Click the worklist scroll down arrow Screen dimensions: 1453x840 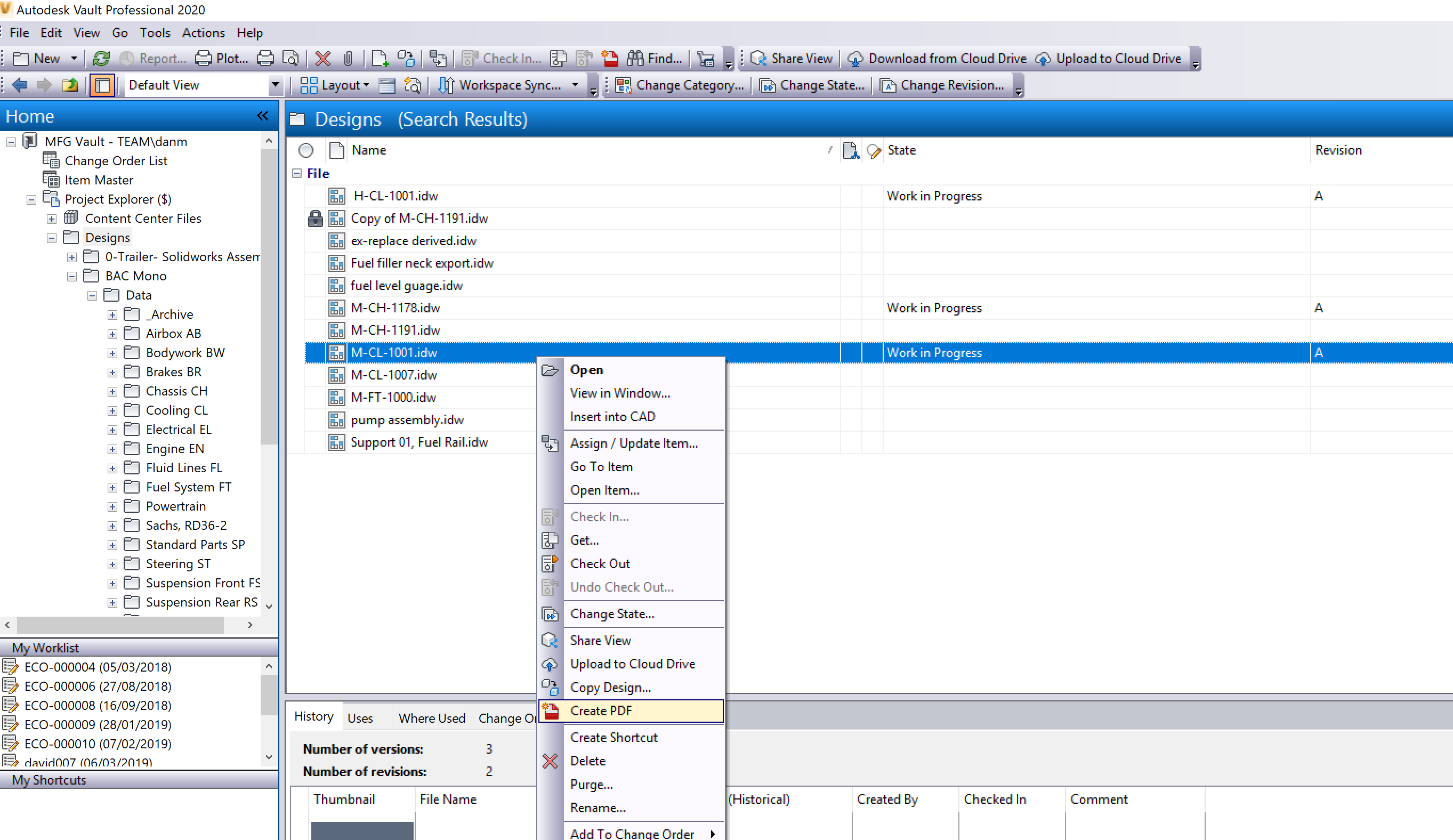pos(269,757)
